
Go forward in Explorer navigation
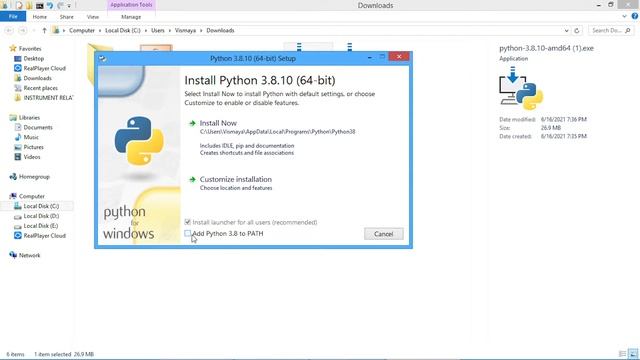point(23,31)
